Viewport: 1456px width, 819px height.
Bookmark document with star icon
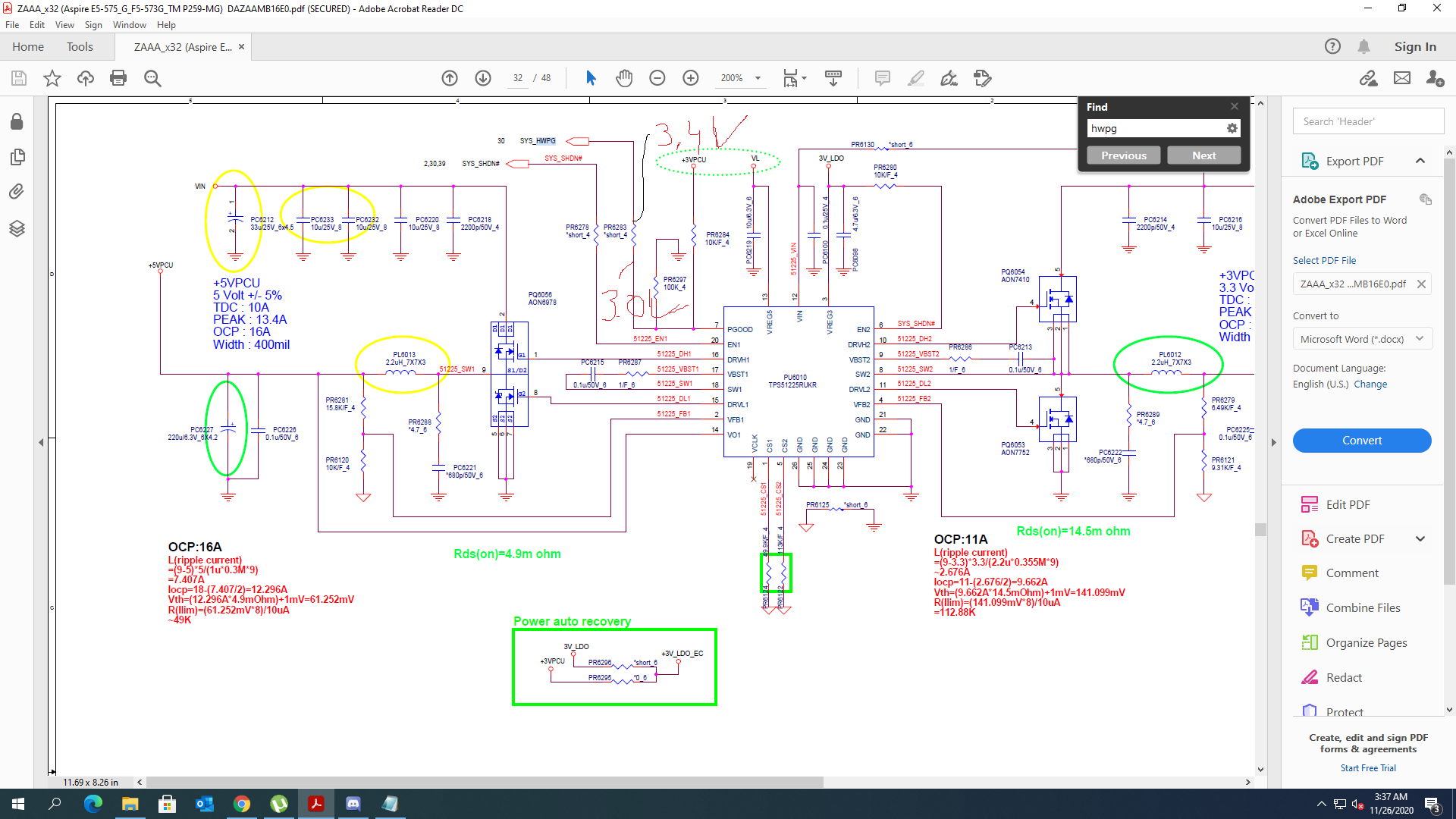(x=52, y=78)
